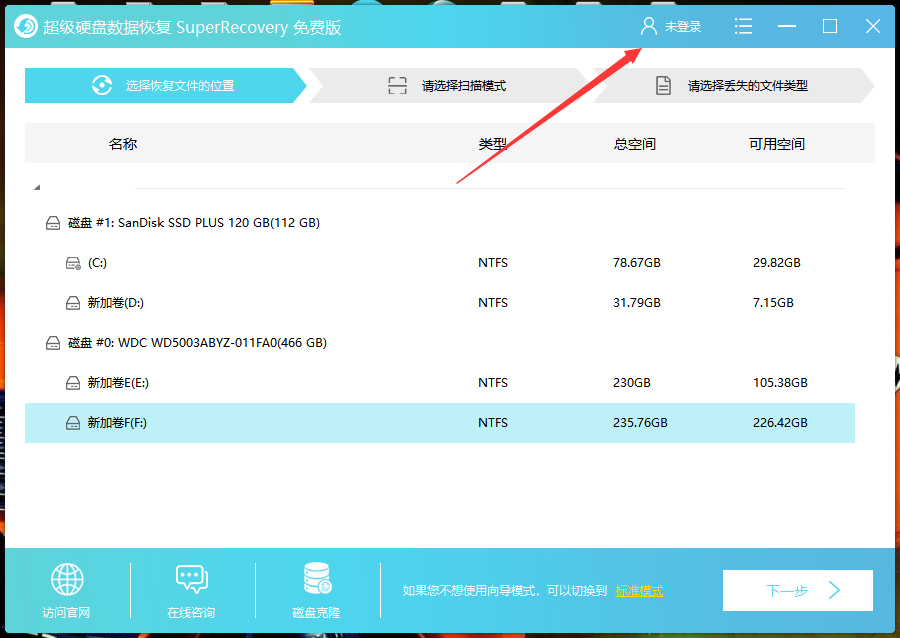Click the 访问官网 label
The height and width of the screenshot is (638, 900).
[x=66, y=613]
